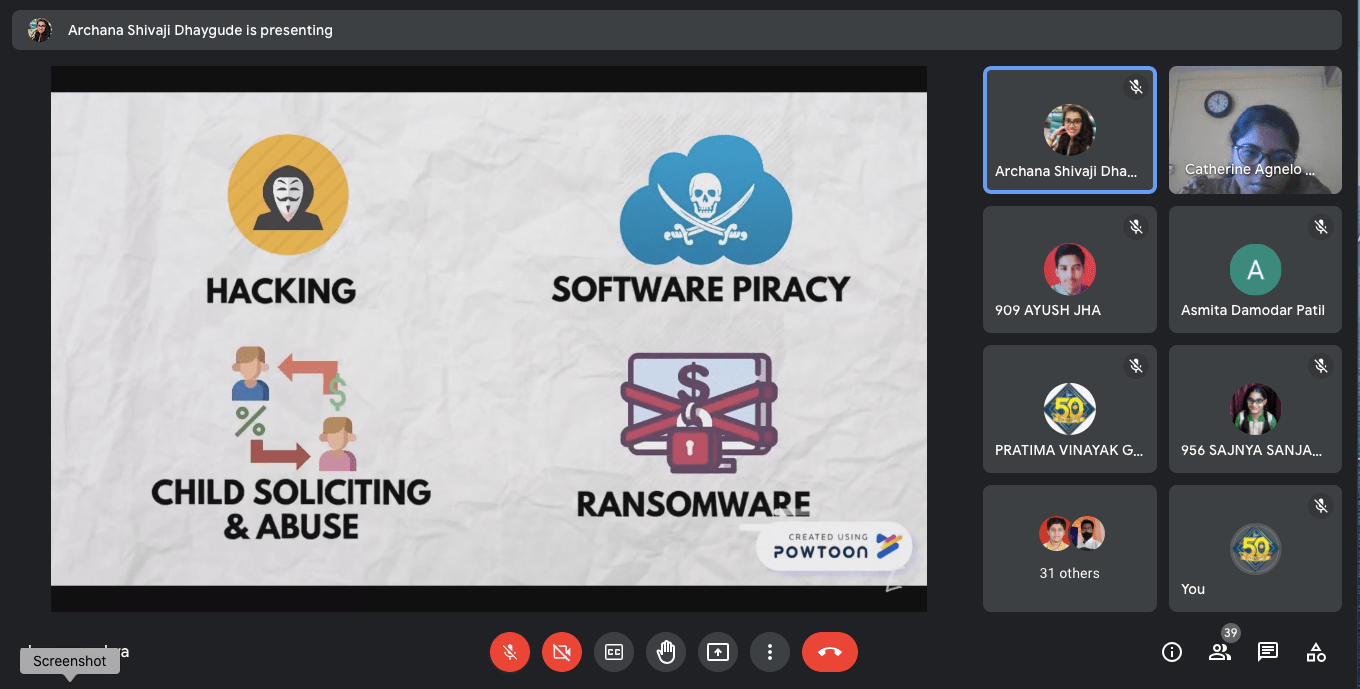Click the shared presentation slide area
The width and height of the screenshot is (1360, 689).
point(488,338)
